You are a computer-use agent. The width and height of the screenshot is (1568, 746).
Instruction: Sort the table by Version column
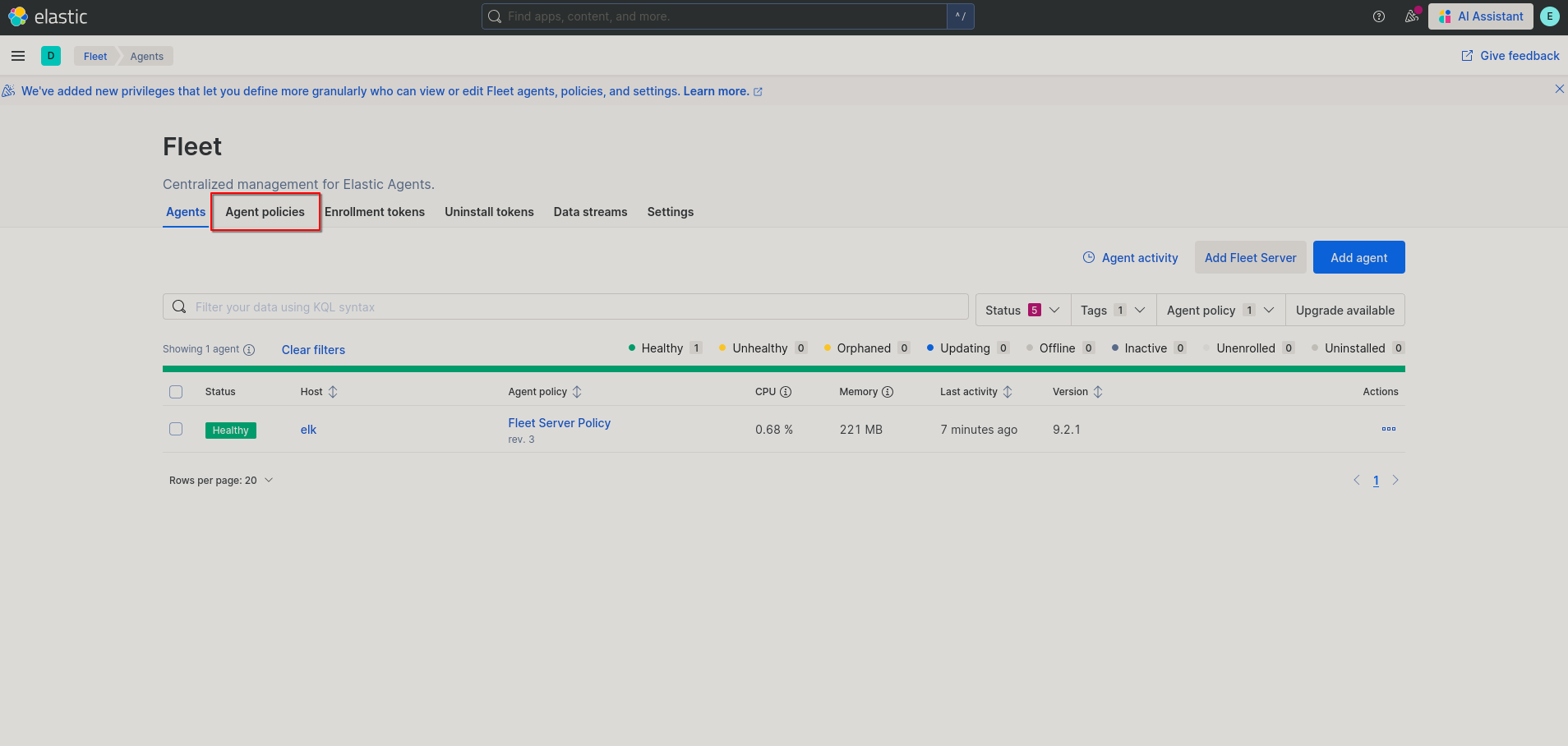pyautogui.click(x=1077, y=392)
